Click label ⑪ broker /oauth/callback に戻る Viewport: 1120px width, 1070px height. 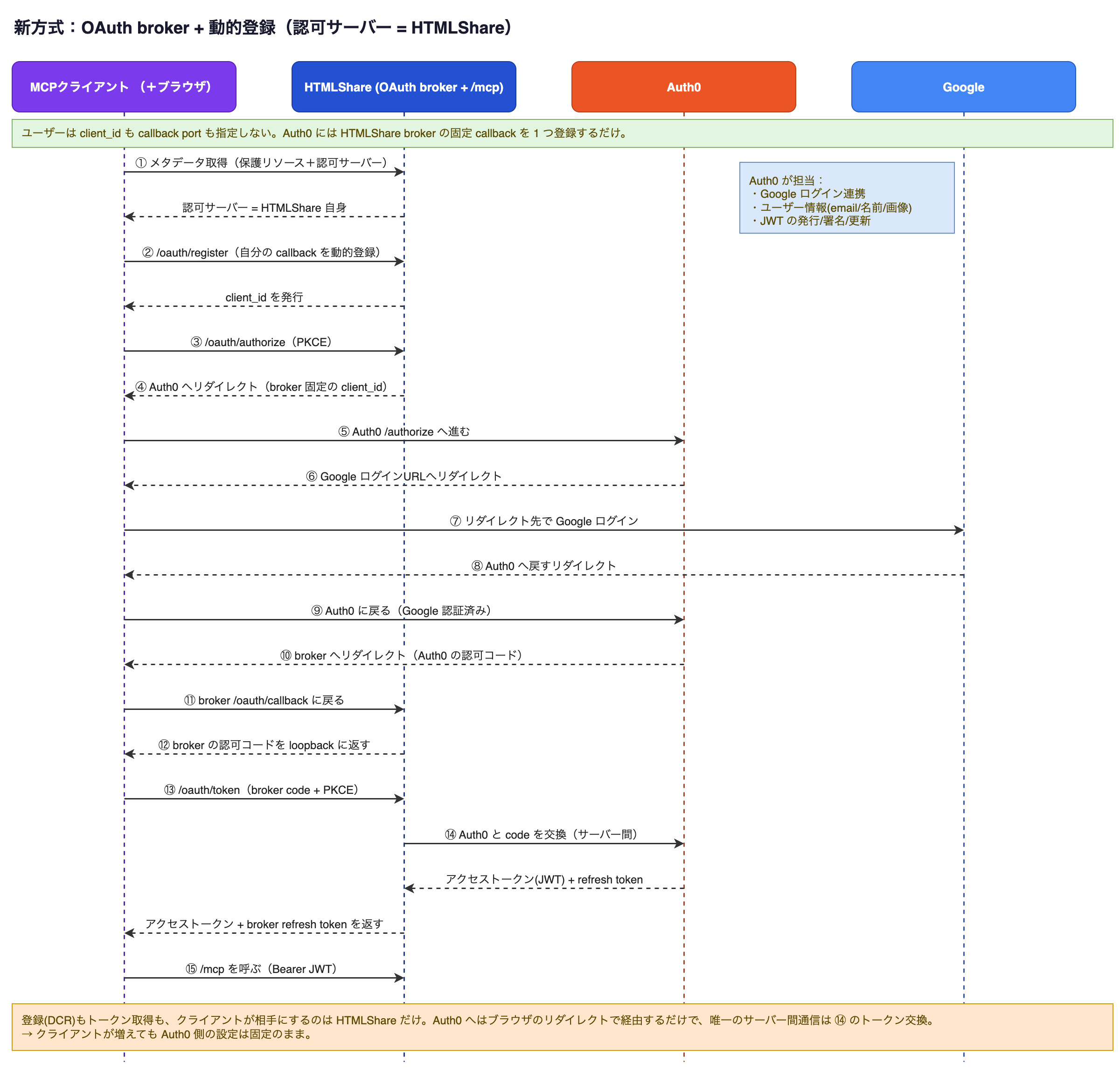(x=264, y=700)
